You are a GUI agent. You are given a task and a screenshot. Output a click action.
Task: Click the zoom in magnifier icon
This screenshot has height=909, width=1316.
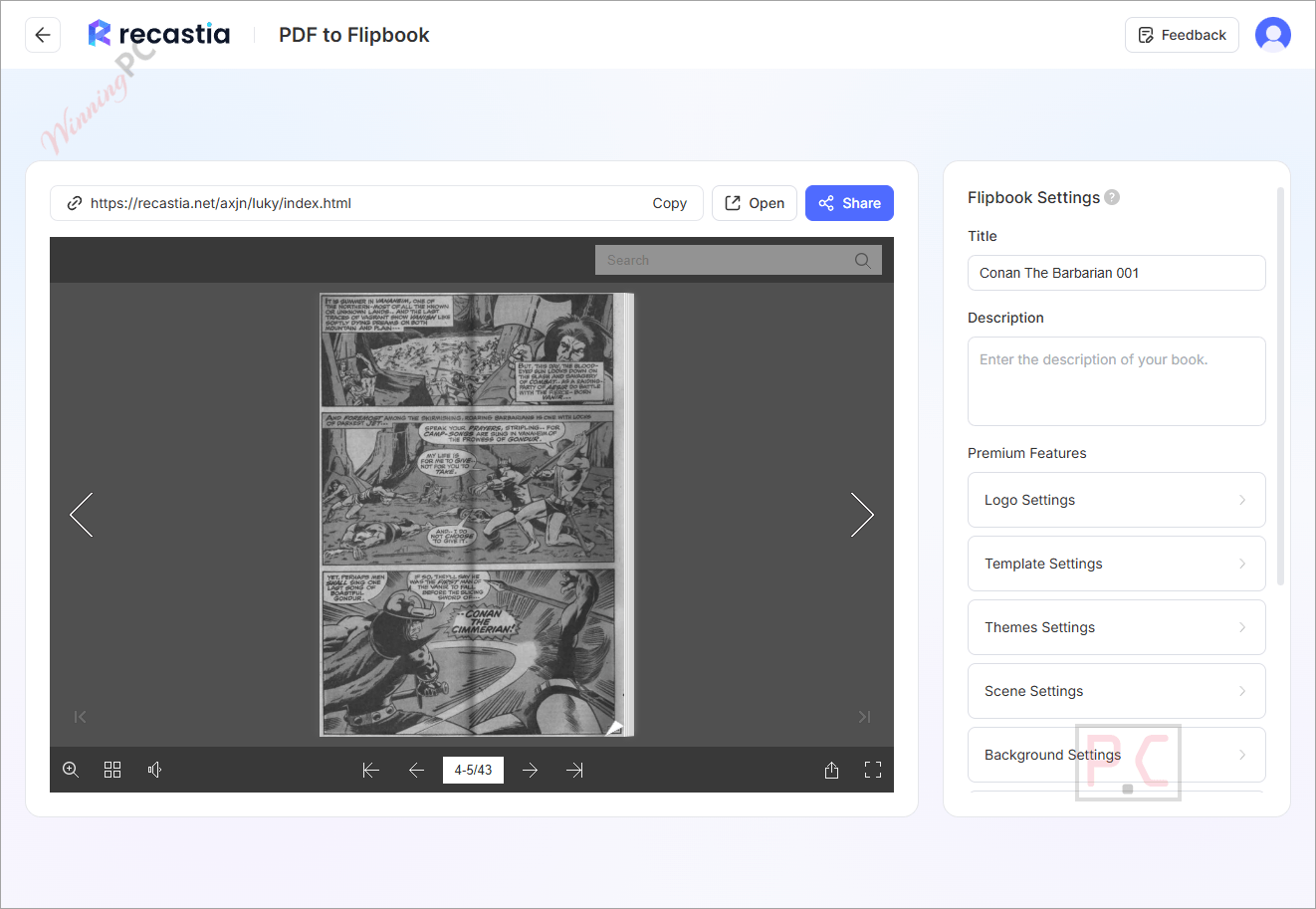point(71,770)
